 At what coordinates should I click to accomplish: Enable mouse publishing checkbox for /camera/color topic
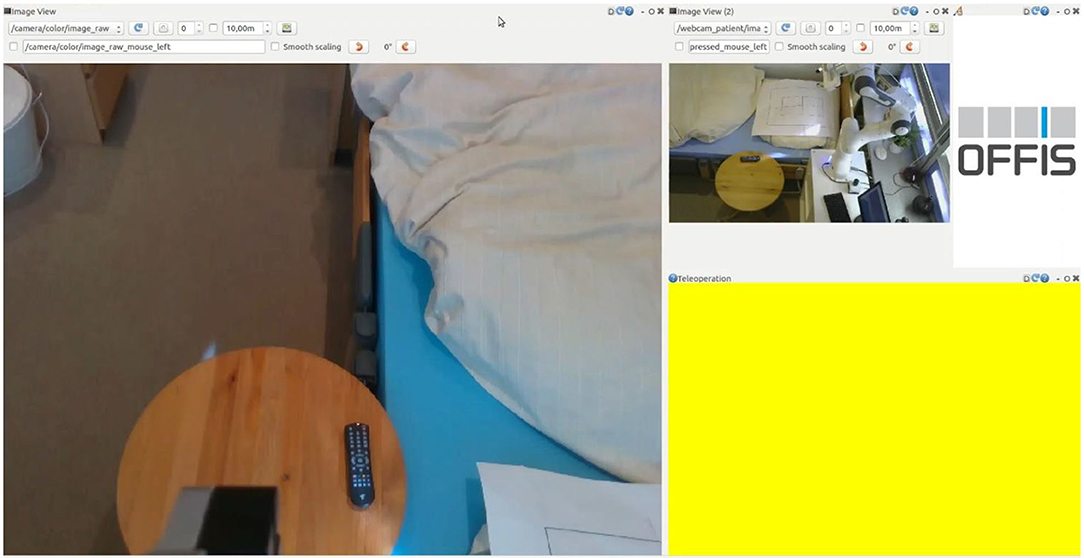pyautogui.click(x=15, y=46)
